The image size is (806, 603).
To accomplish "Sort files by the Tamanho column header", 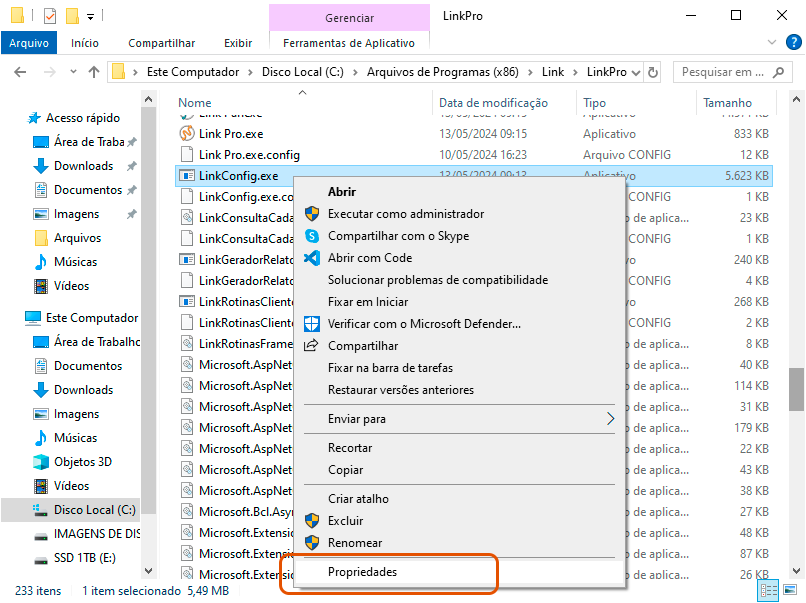I will [x=727, y=103].
